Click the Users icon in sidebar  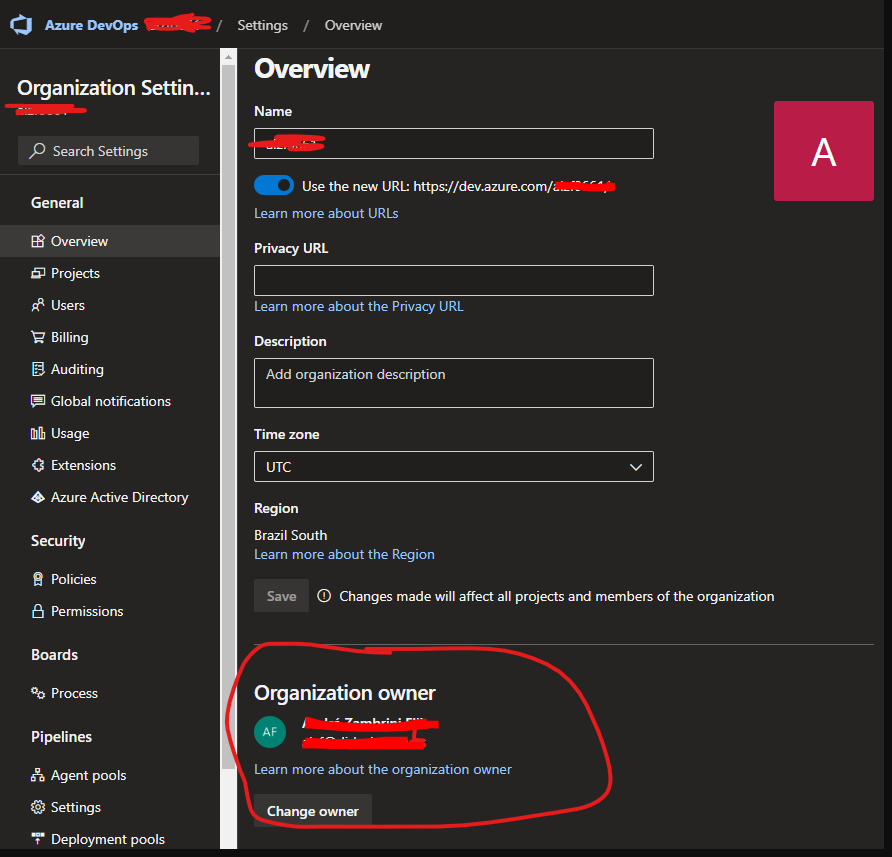(x=38, y=305)
